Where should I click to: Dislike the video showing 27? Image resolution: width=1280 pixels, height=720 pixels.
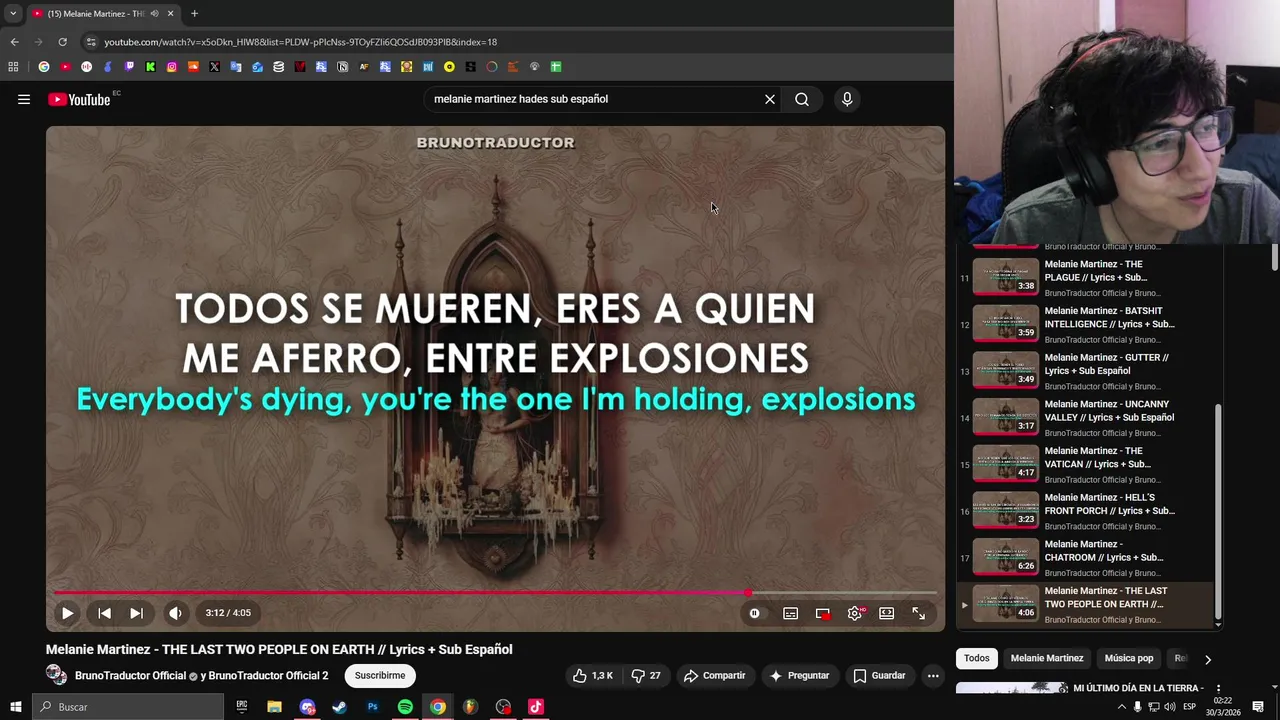coord(646,676)
